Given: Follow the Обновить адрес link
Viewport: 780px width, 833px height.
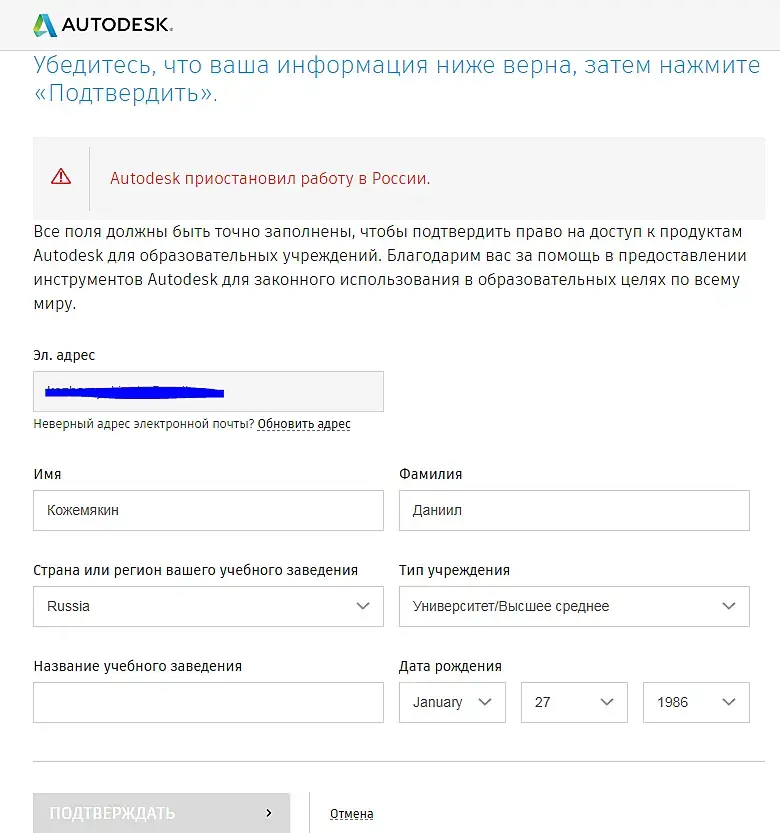Looking at the screenshot, I should [304, 424].
